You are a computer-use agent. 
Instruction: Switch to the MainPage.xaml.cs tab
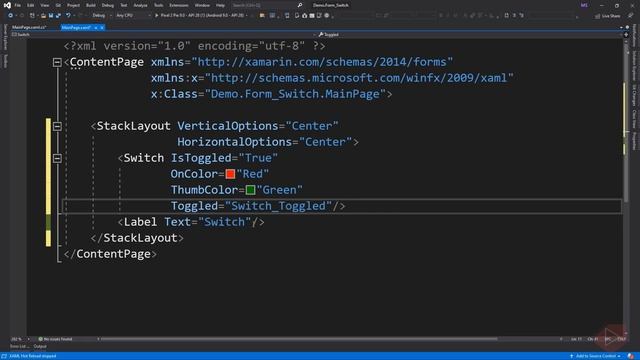tap(29, 27)
